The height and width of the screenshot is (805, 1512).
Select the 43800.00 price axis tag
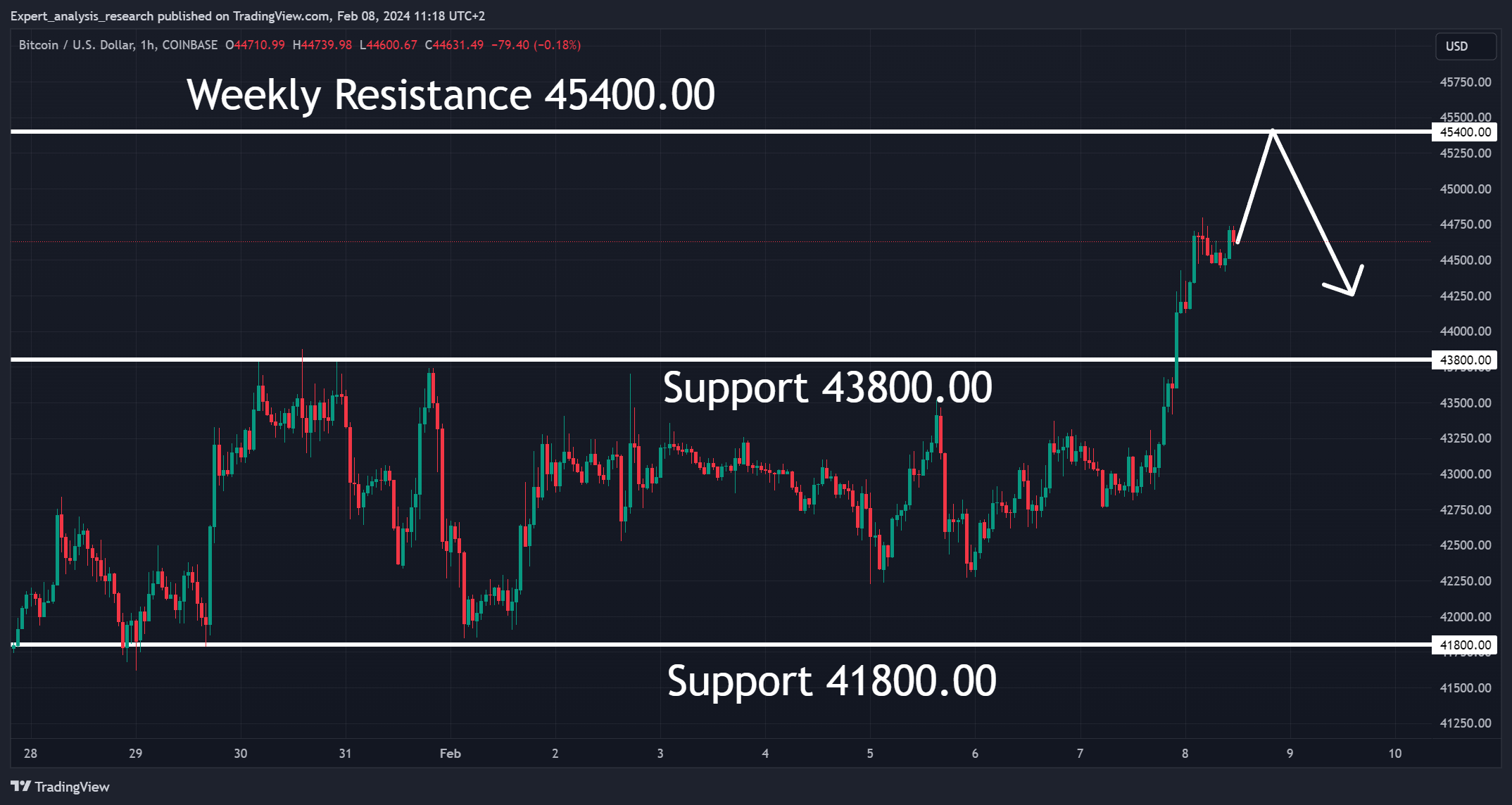point(1465,360)
